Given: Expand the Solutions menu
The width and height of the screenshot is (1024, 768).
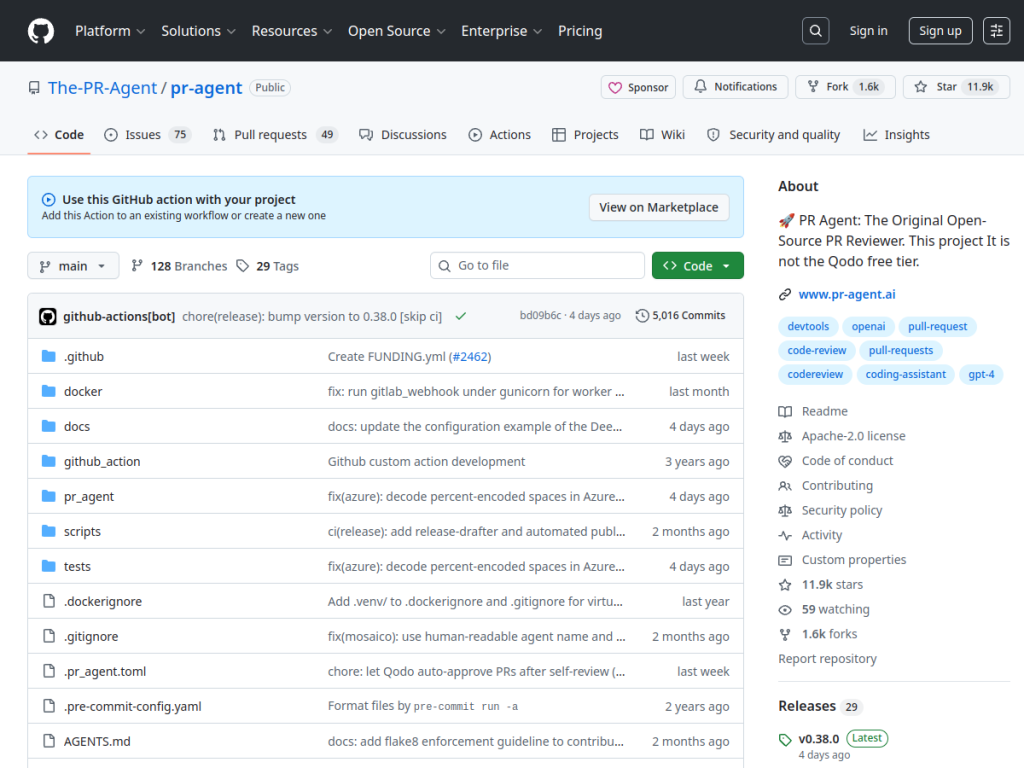Looking at the screenshot, I should 198,31.
